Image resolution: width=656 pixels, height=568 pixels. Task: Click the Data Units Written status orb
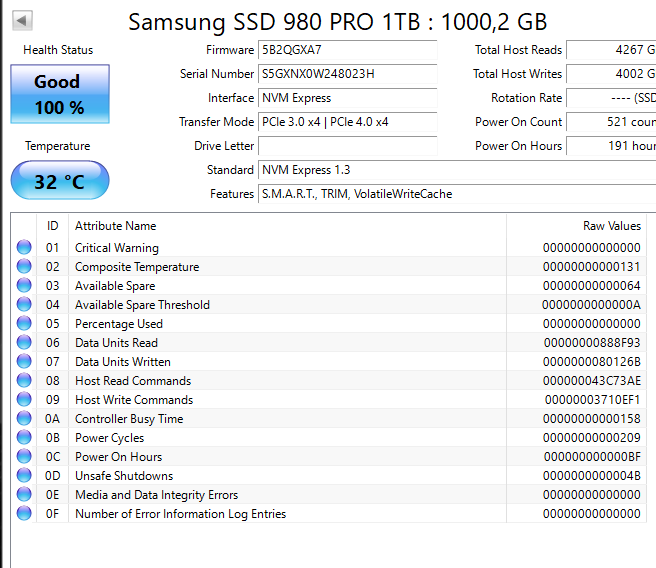point(24,362)
